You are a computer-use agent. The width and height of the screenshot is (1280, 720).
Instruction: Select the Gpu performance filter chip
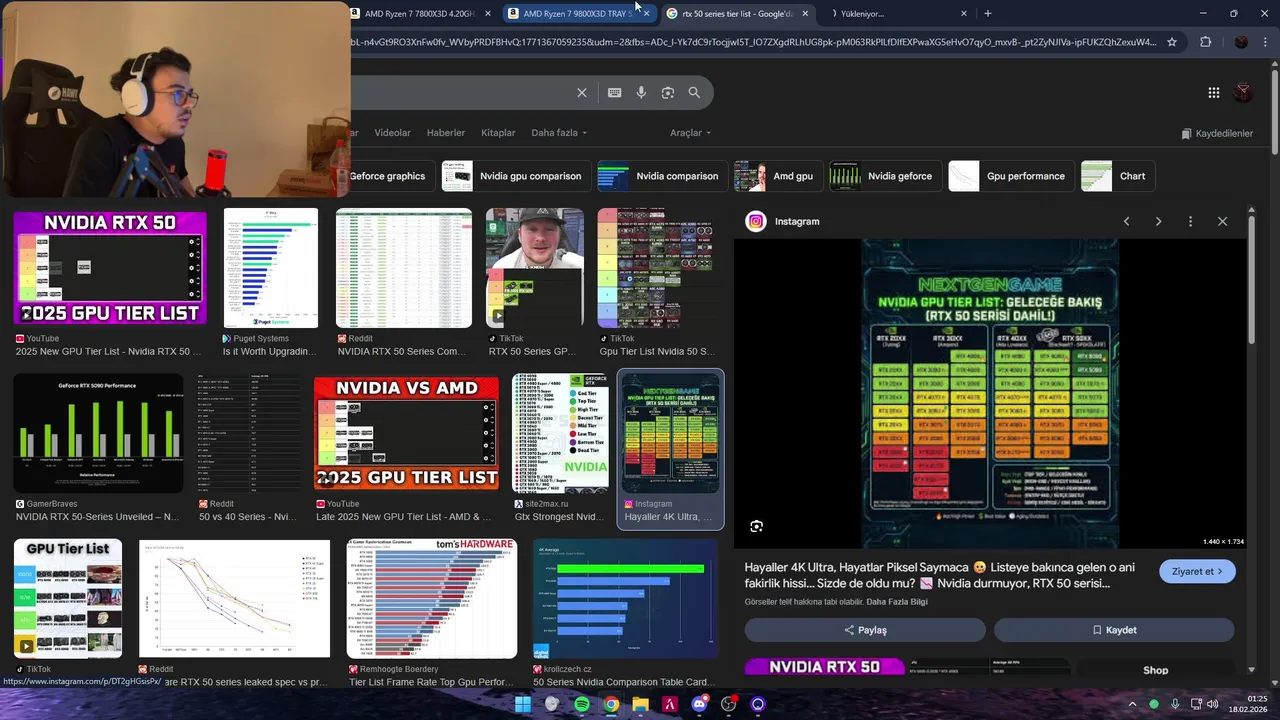(1011, 176)
